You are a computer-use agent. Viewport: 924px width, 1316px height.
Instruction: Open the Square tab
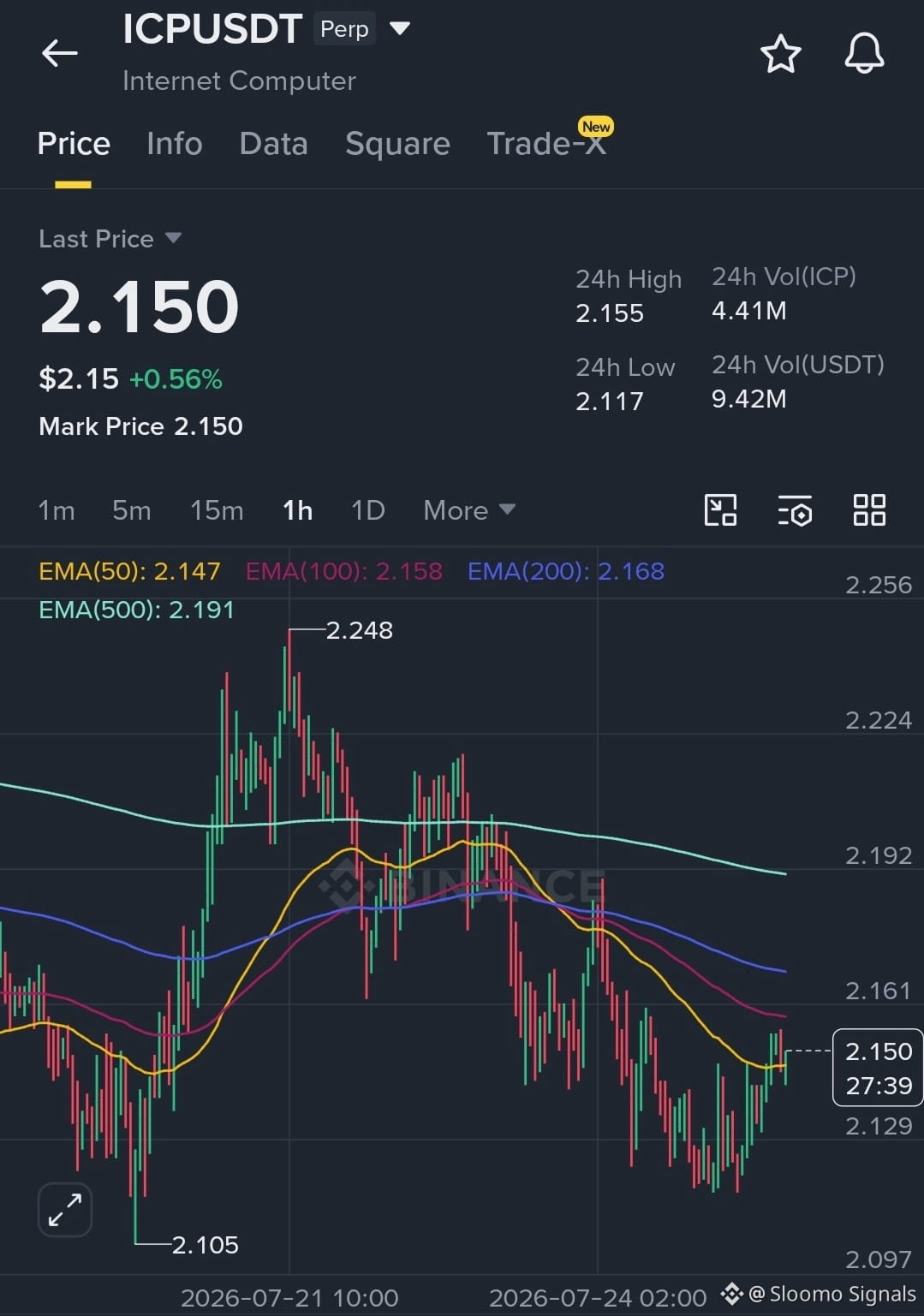tap(397, 144)
